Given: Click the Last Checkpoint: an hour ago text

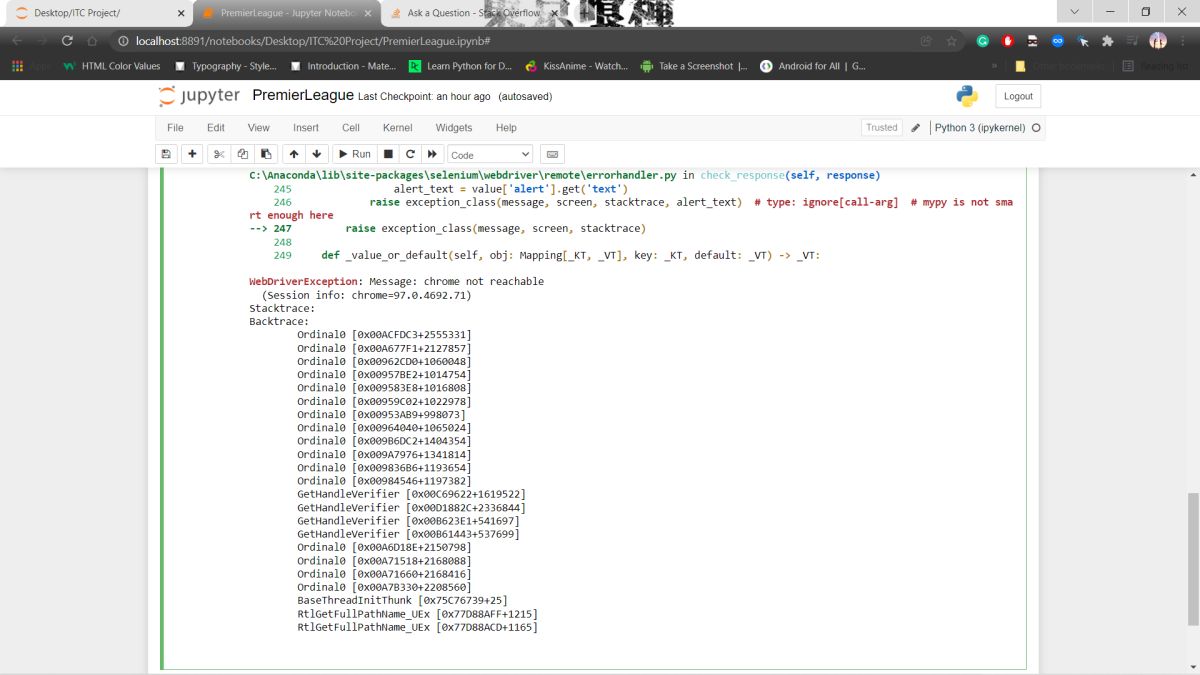Looking at the screenshot, I should 424,96.
